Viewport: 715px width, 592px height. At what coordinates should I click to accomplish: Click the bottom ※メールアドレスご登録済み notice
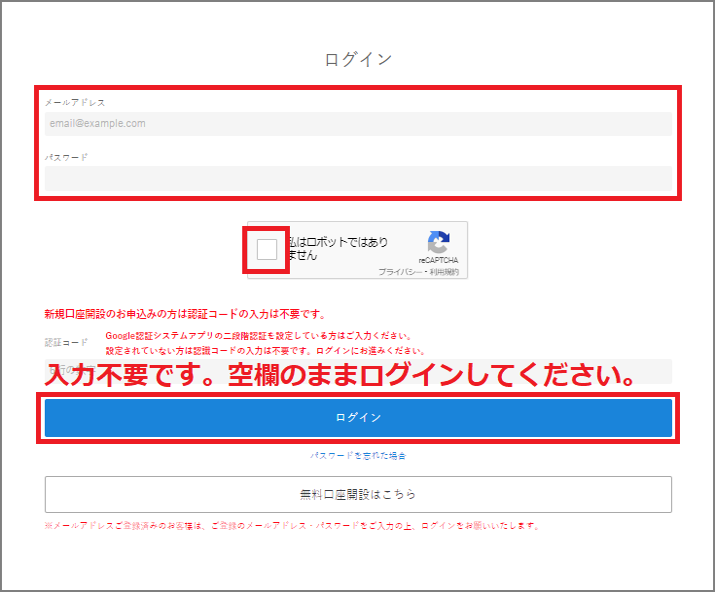292,526
